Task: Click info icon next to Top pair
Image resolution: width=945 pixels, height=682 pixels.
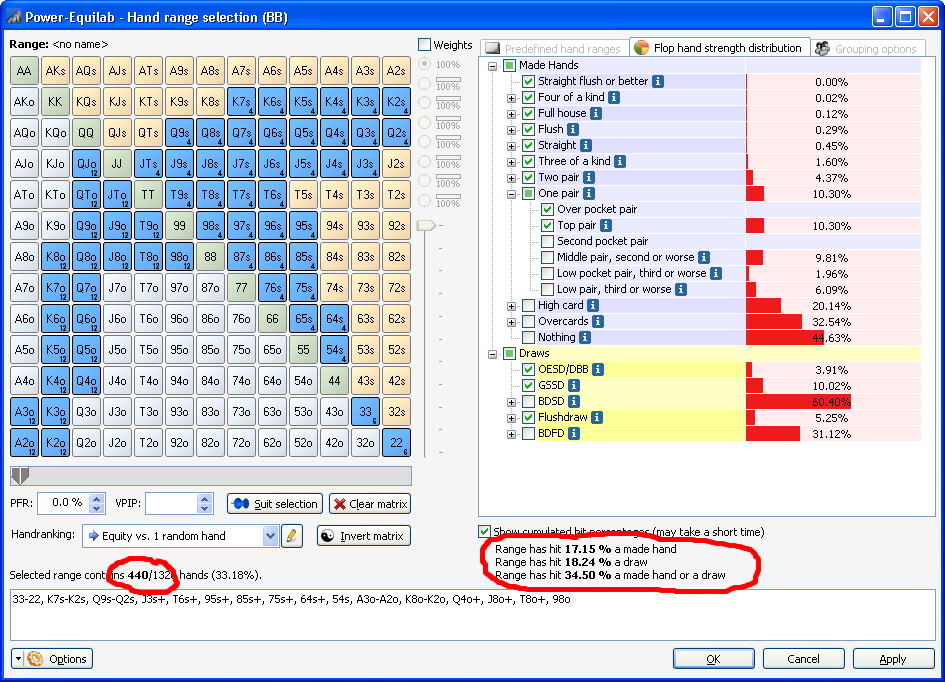Action: (606, 225)
